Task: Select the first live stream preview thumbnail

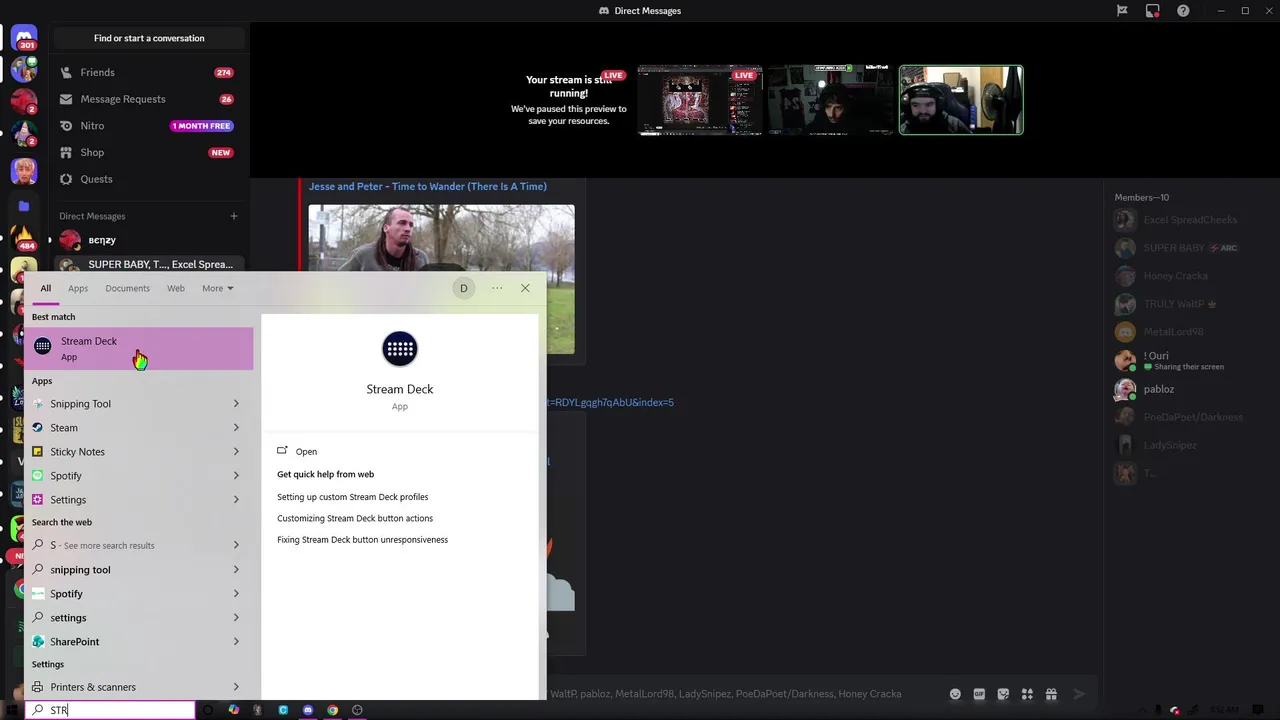Action: [700, 100]
